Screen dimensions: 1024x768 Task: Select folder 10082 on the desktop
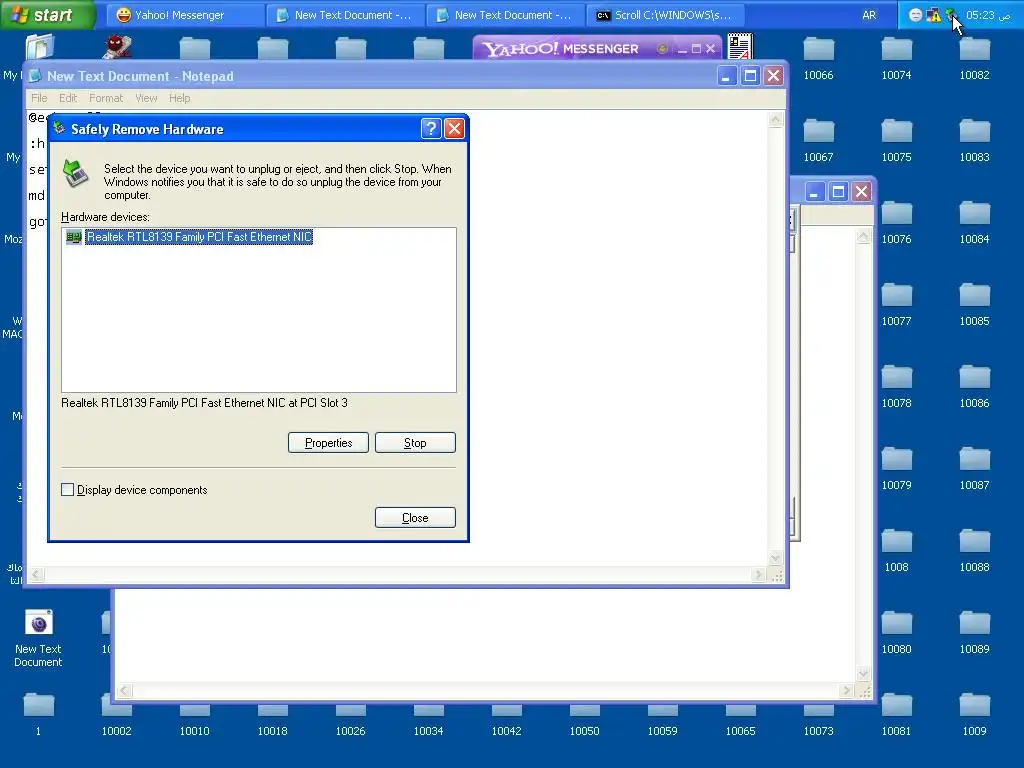coord(974,59)
